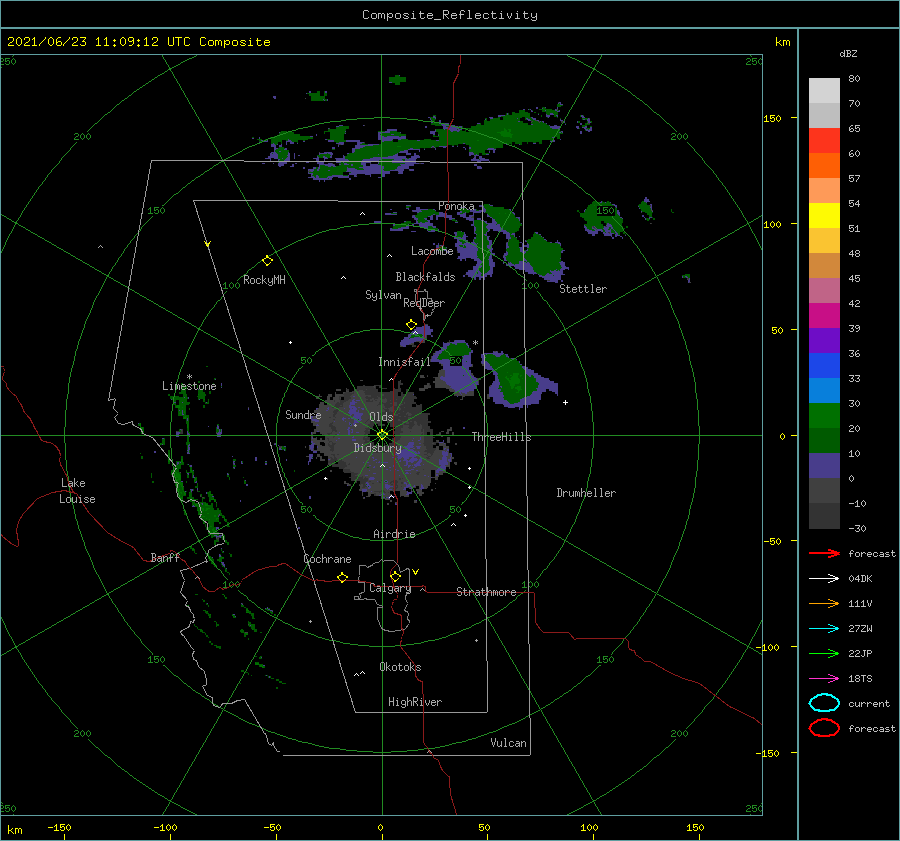Screen dimensions: 900x841
Task: Click the yellow radar site marker at Olds
Action: point(382,435)
